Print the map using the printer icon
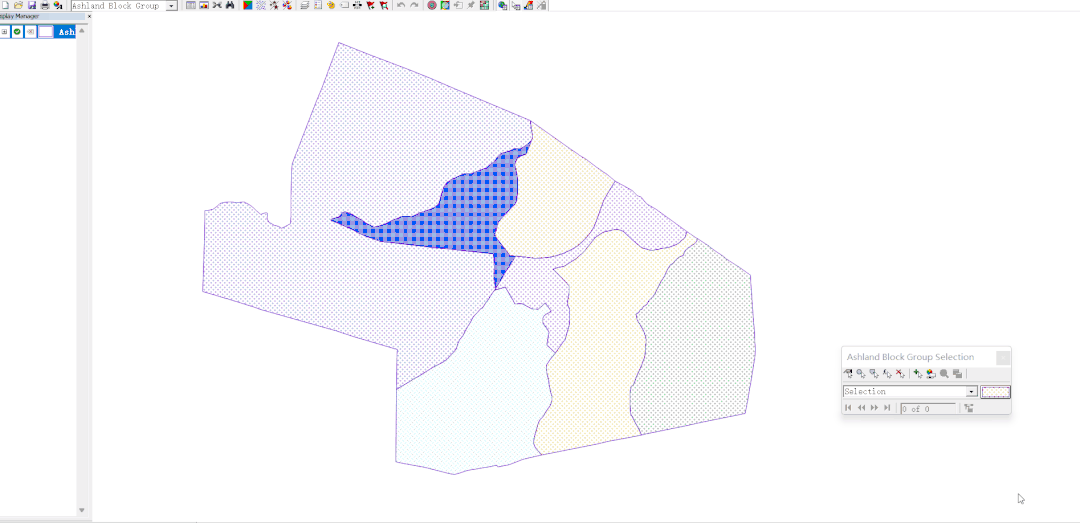This screenshot has width=1080, height=523. (x=45, y=5)
